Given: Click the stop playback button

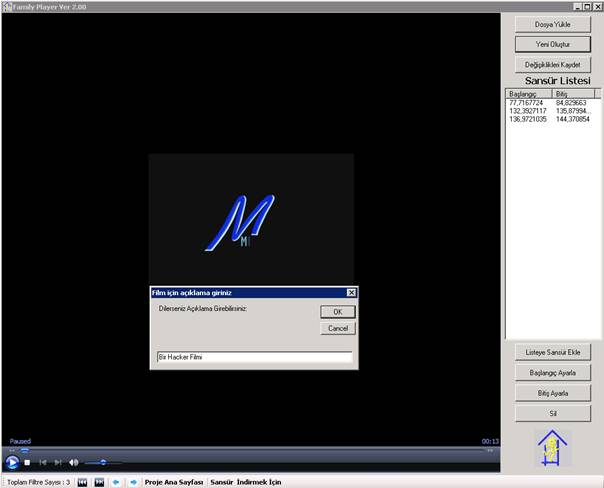Looking at the screenshot, I should click(28, 462).
